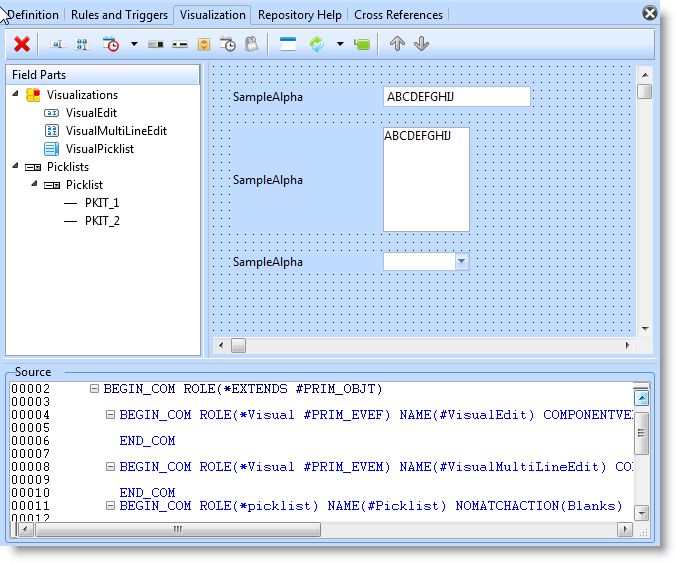Screen dimensions: 676x562
Task: Open the Repository Help tab
Action: pos(300,15)
